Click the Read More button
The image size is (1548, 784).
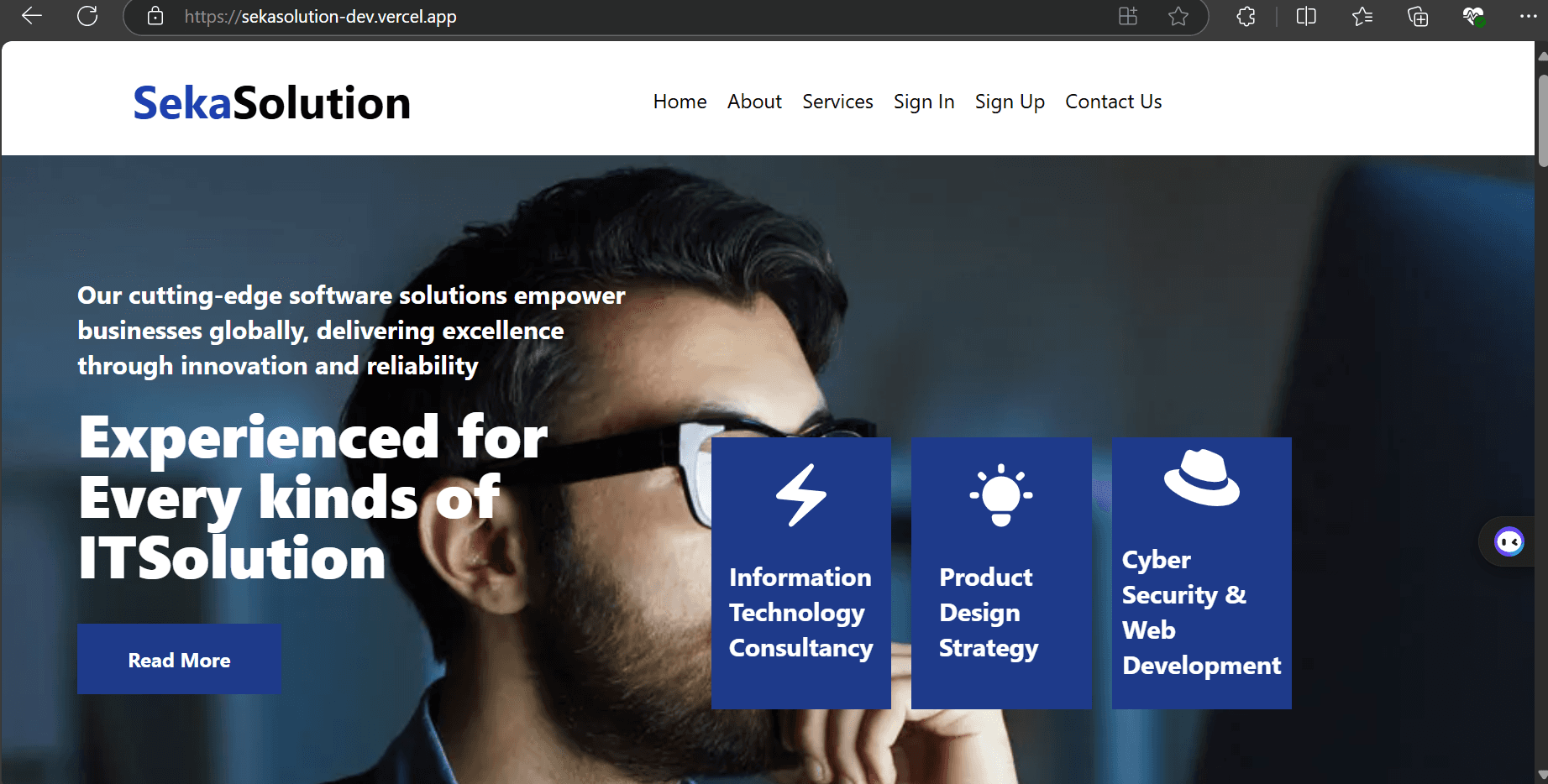tap(179, 660)
